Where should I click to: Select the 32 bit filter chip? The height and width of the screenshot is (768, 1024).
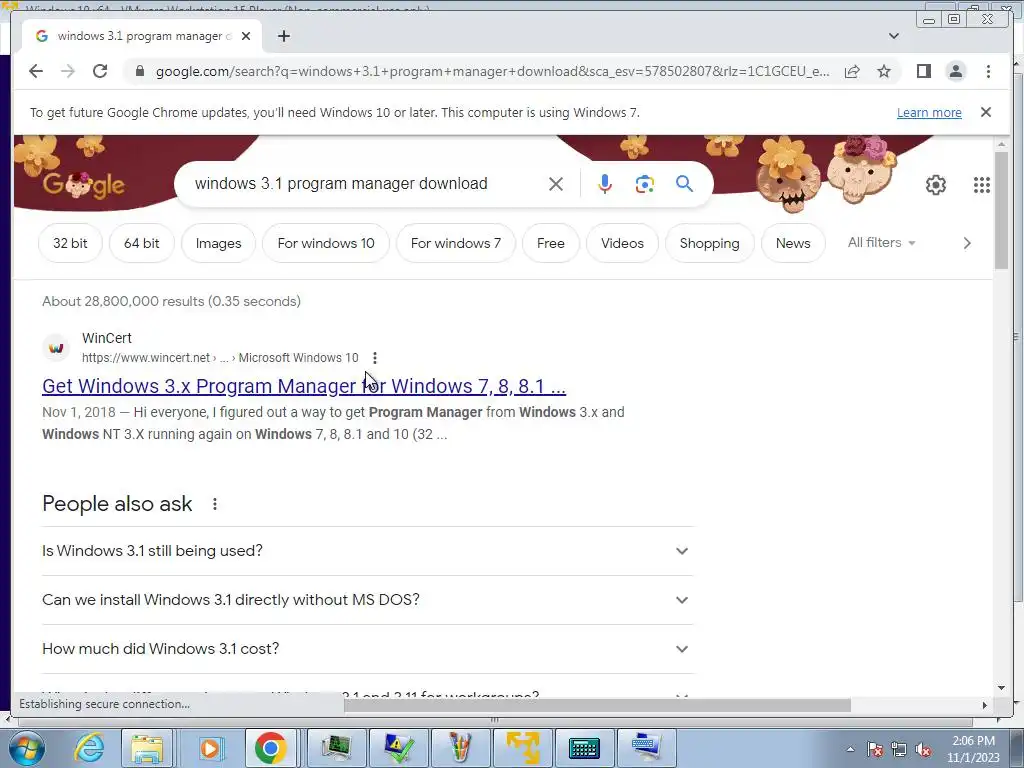[x=70, y=243]
